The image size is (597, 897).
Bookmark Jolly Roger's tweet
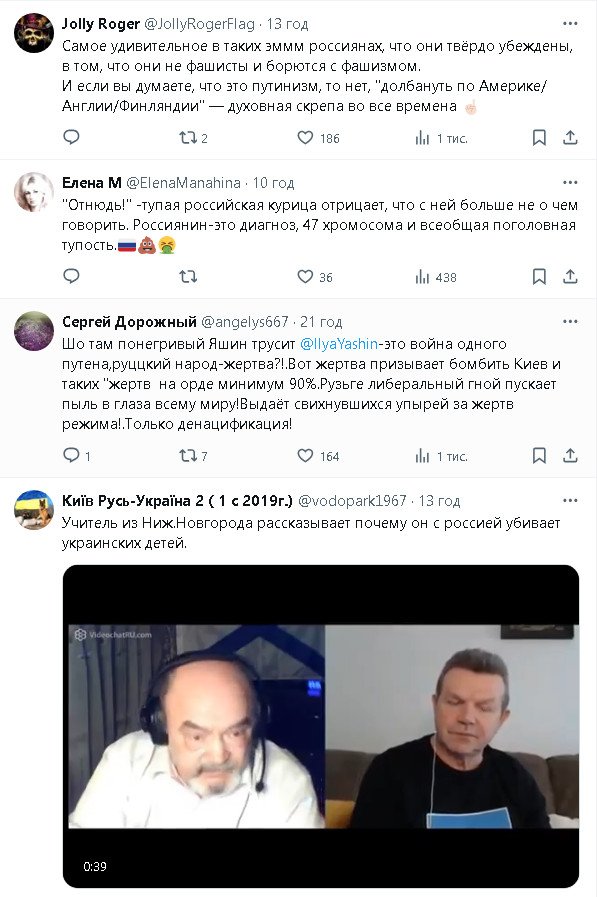pos(539,137)
